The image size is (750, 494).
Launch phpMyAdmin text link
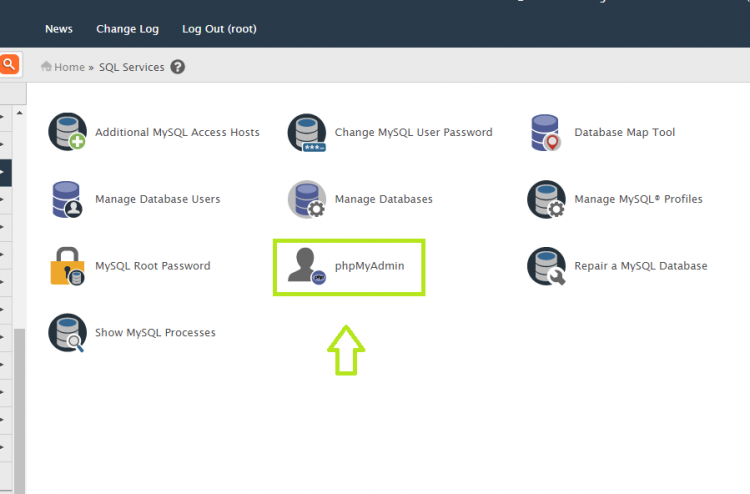click(x=369, y=266)
